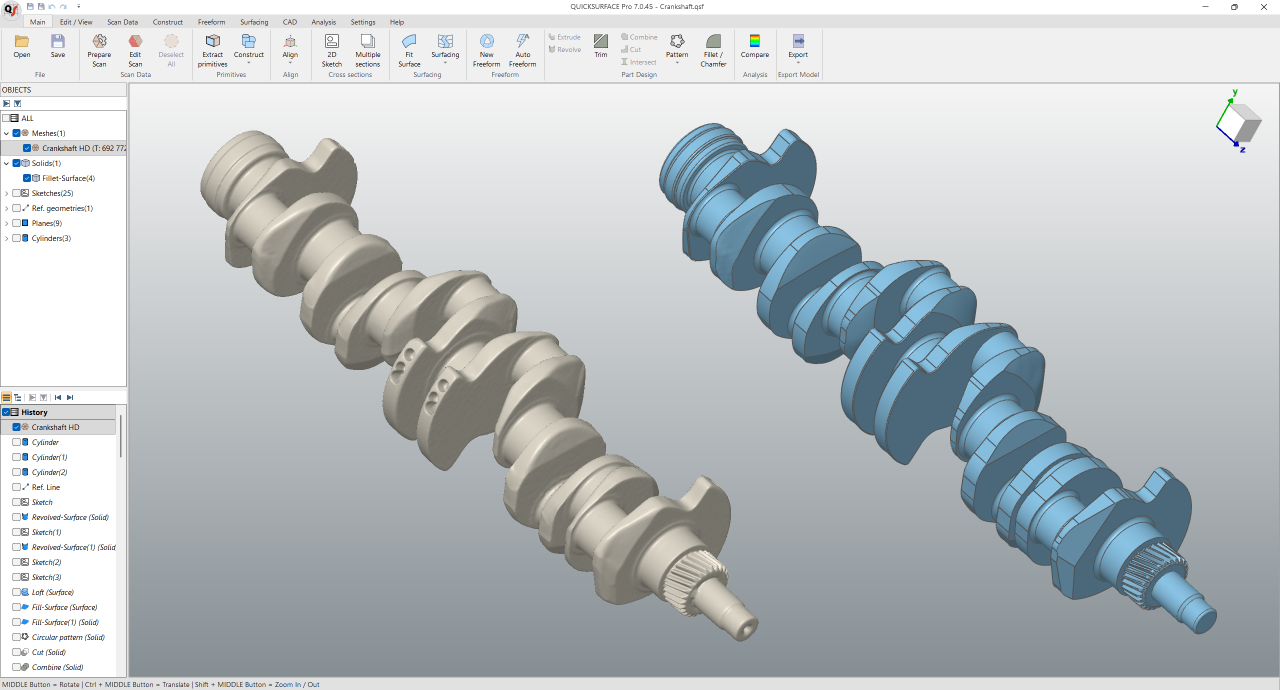
Task: Open the 2D Sketch tool
Action: click(x=331, y=48)
